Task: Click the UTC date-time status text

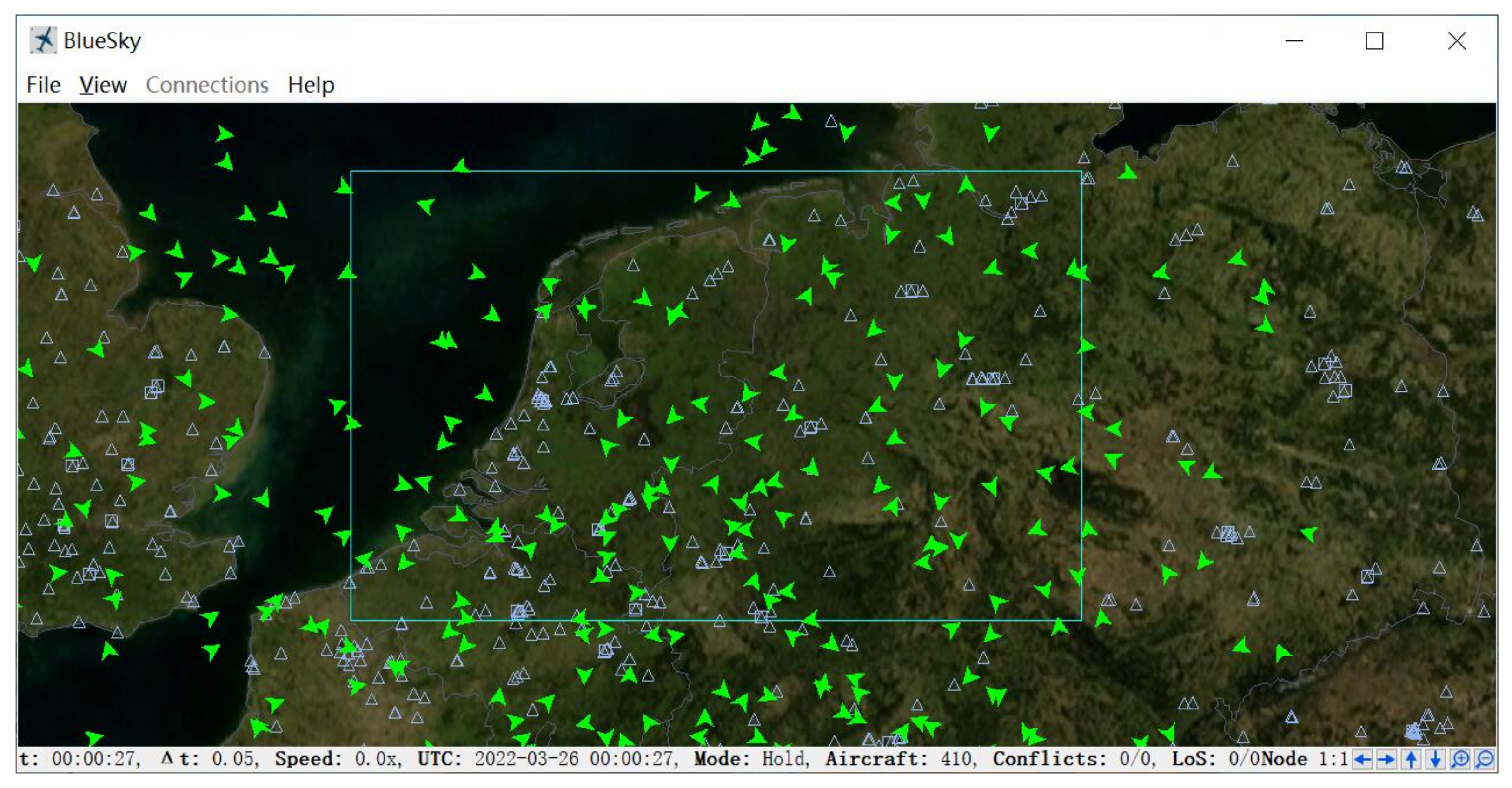Action: [547, 759]
